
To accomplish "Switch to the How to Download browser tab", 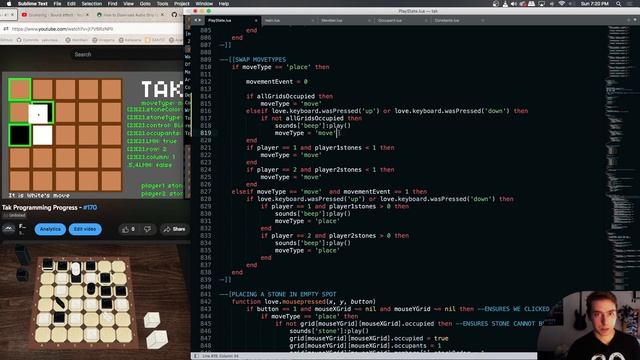I will pyautogui.click(x=130, y=15).
